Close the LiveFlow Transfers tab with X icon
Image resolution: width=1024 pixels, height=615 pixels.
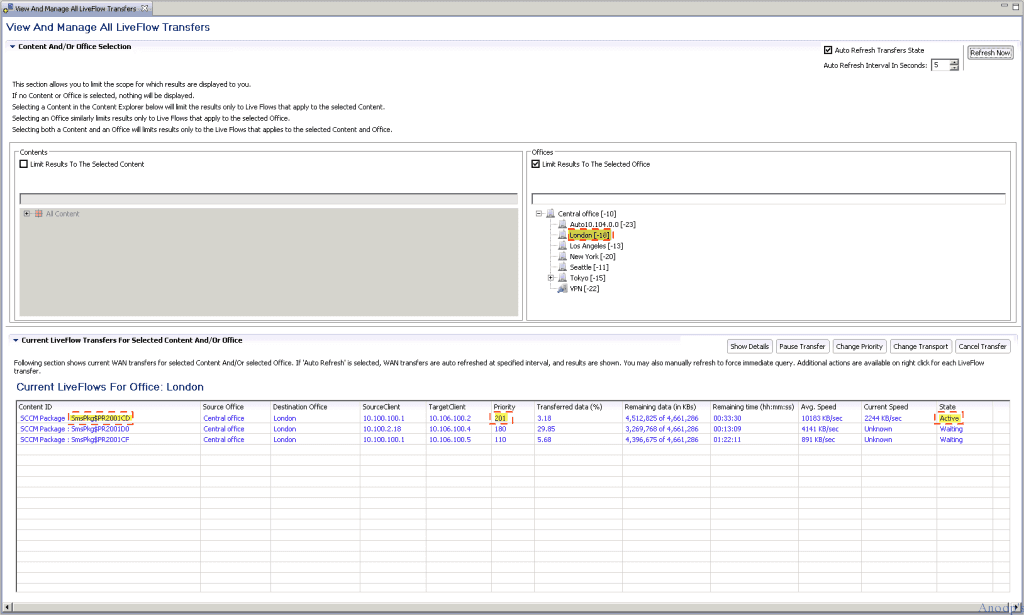click(146, 8)
